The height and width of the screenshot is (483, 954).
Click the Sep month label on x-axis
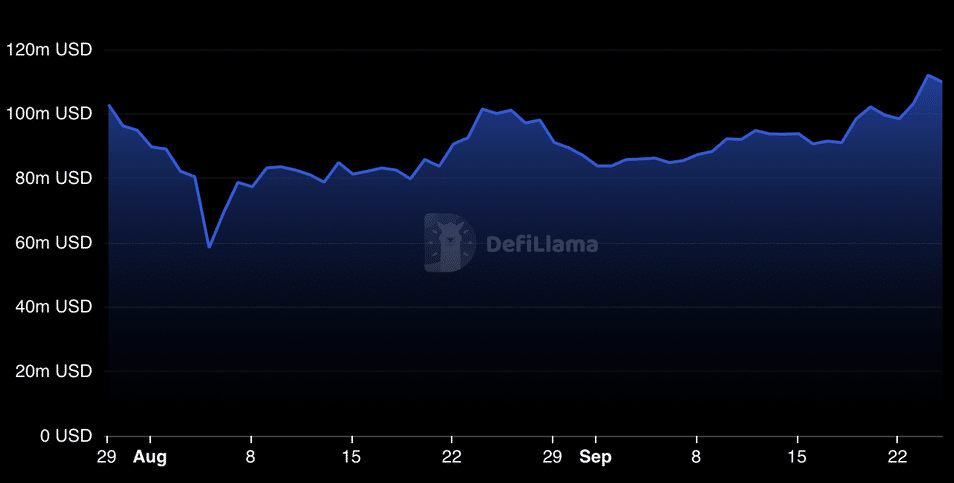coord(595,457)
